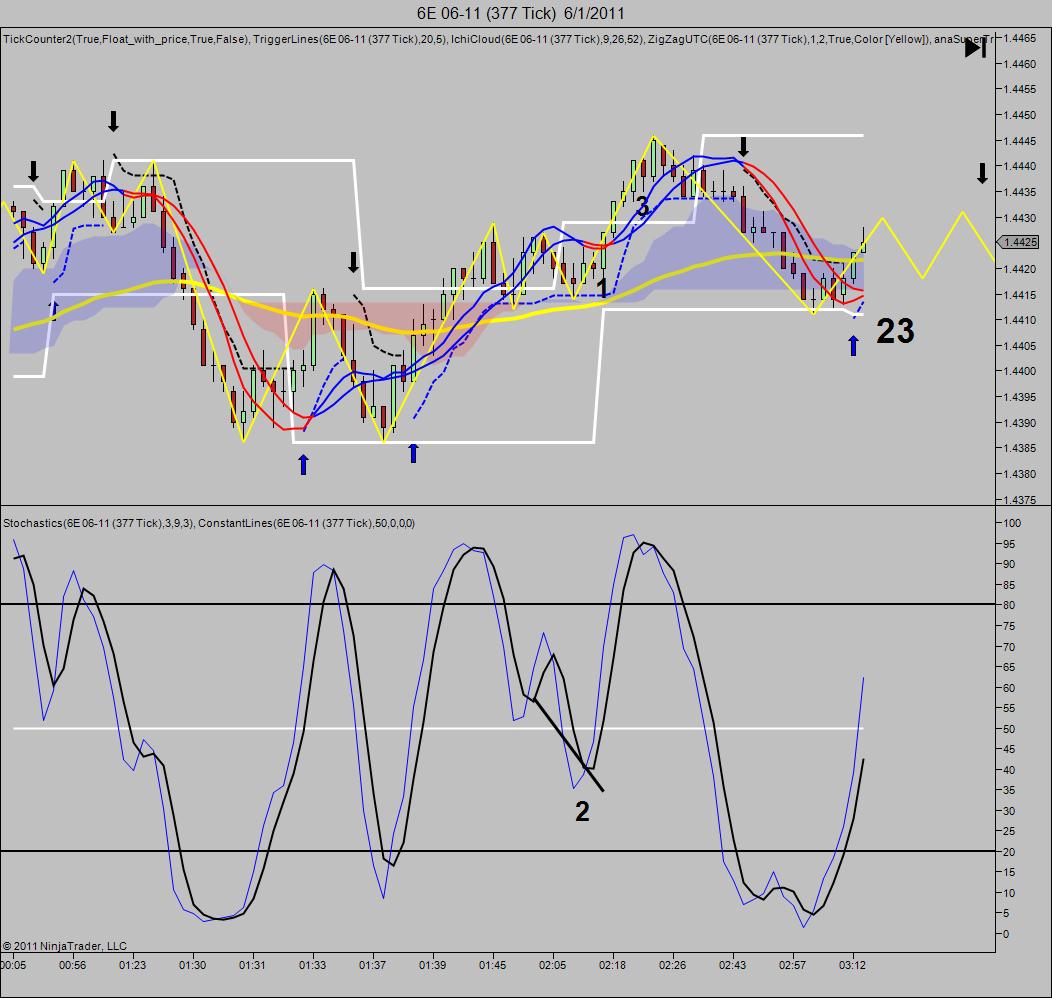The height and width of the screenshot is (998, 1052).
Task: Click the 5 level on the Stochastics axis
Action: [1006, 913]
